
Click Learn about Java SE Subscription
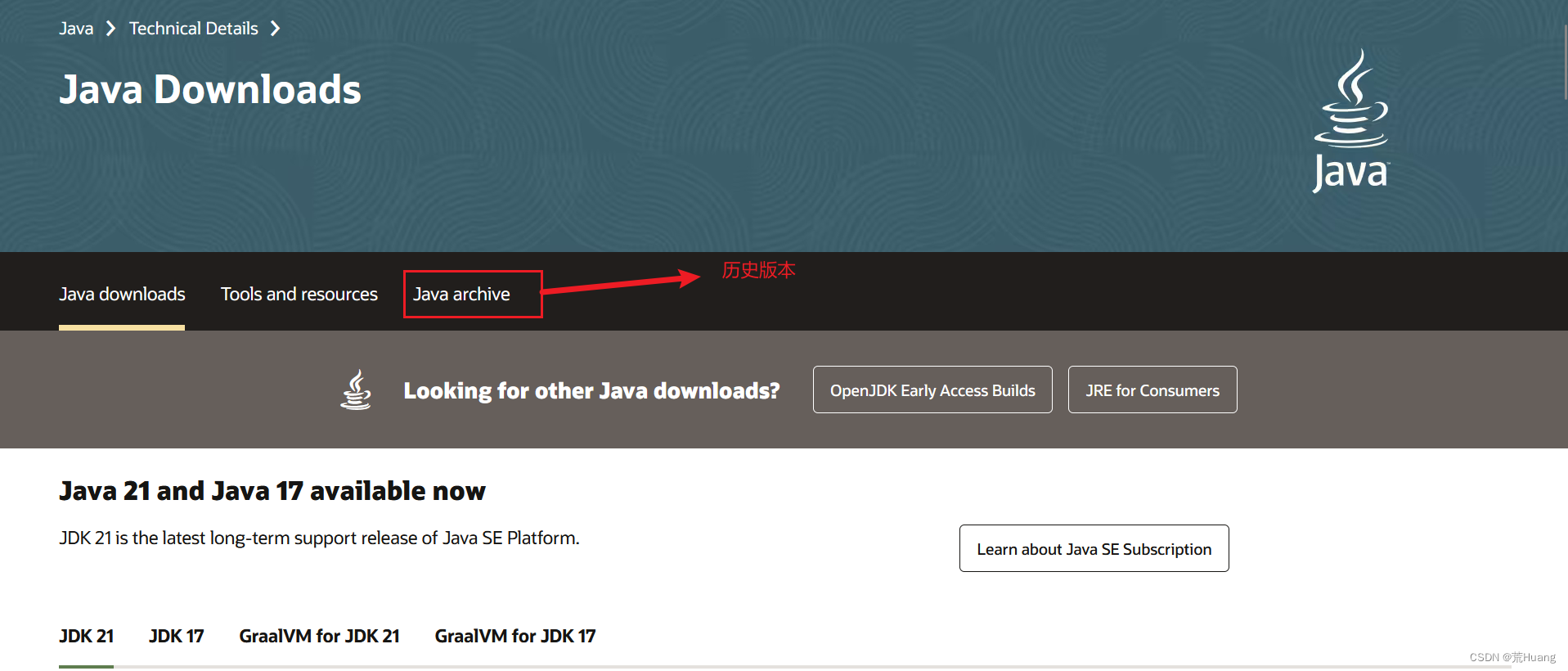pyautogui.click(x=1094, y=548)
